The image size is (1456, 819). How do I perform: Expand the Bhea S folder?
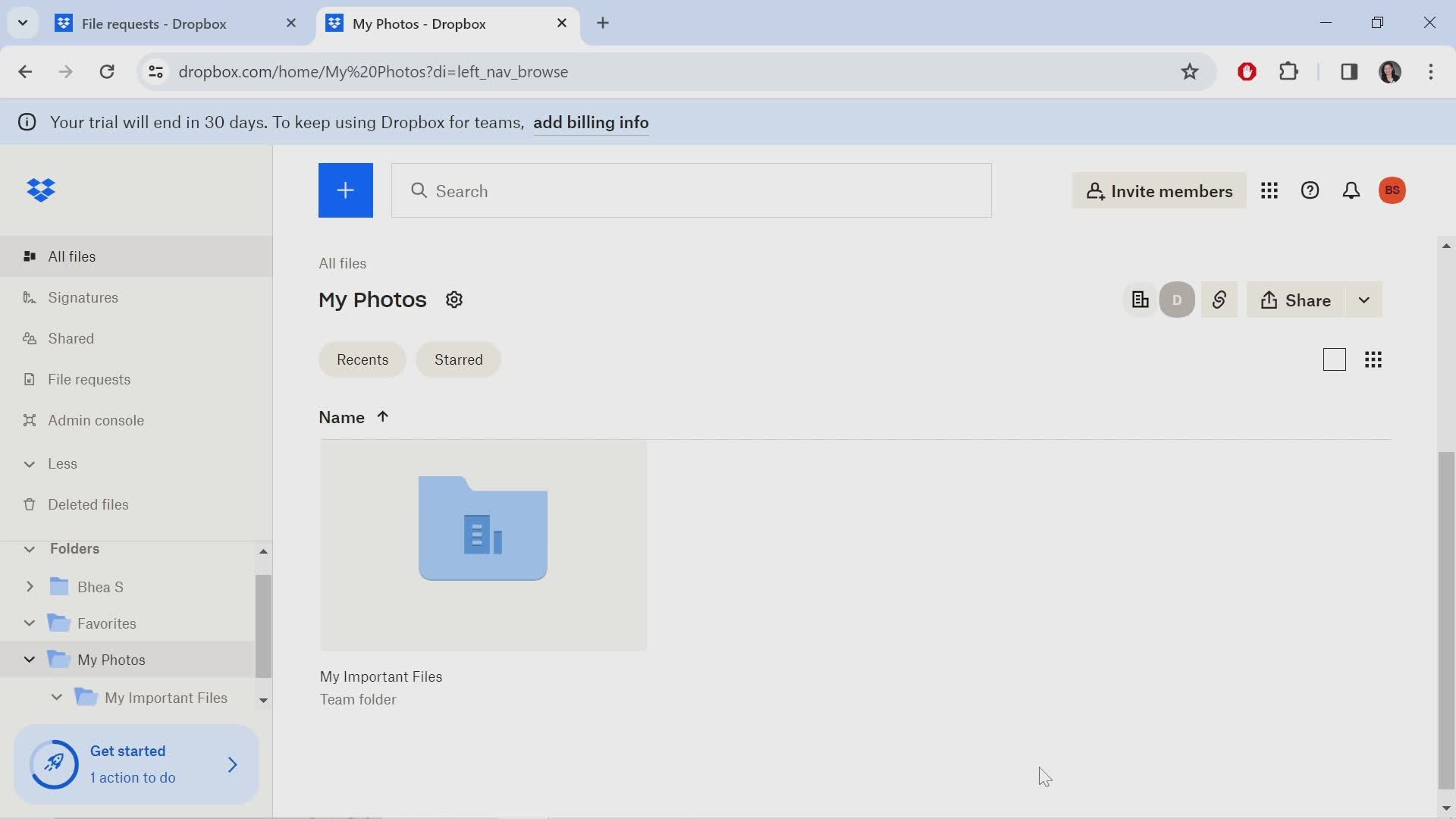[28, 587]
